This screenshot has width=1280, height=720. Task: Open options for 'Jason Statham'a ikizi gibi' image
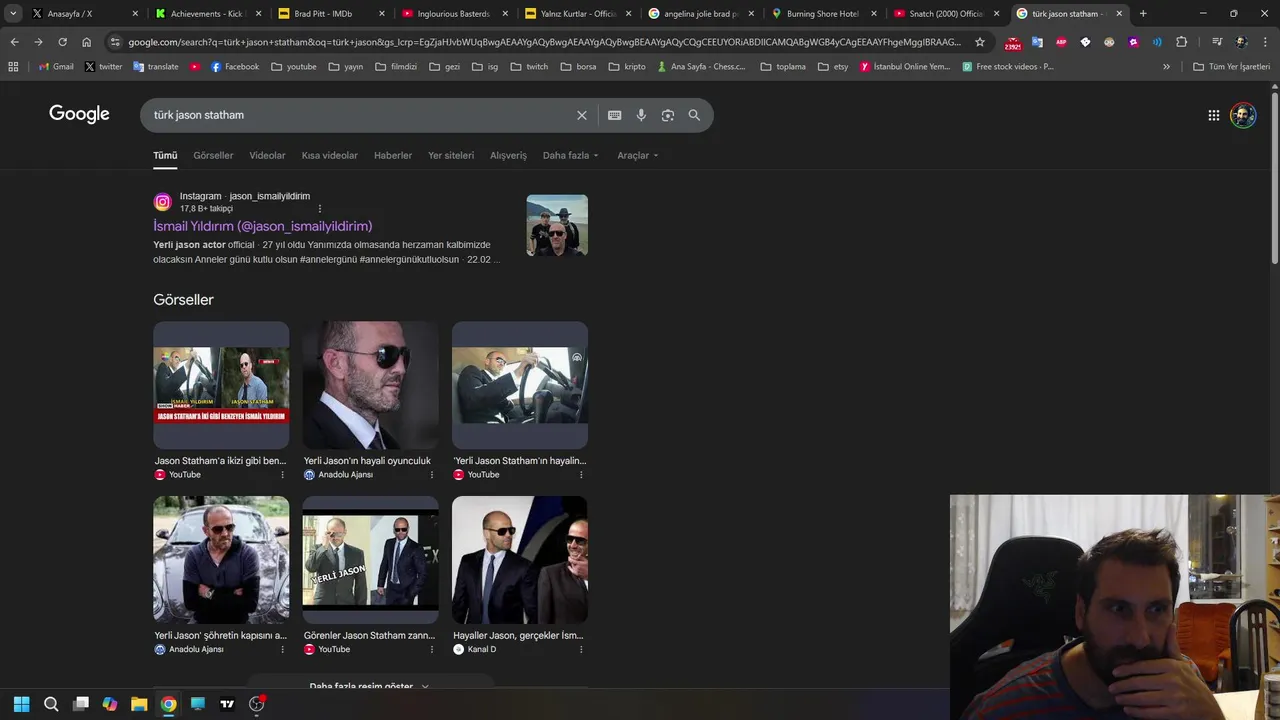tap(282, 475)
